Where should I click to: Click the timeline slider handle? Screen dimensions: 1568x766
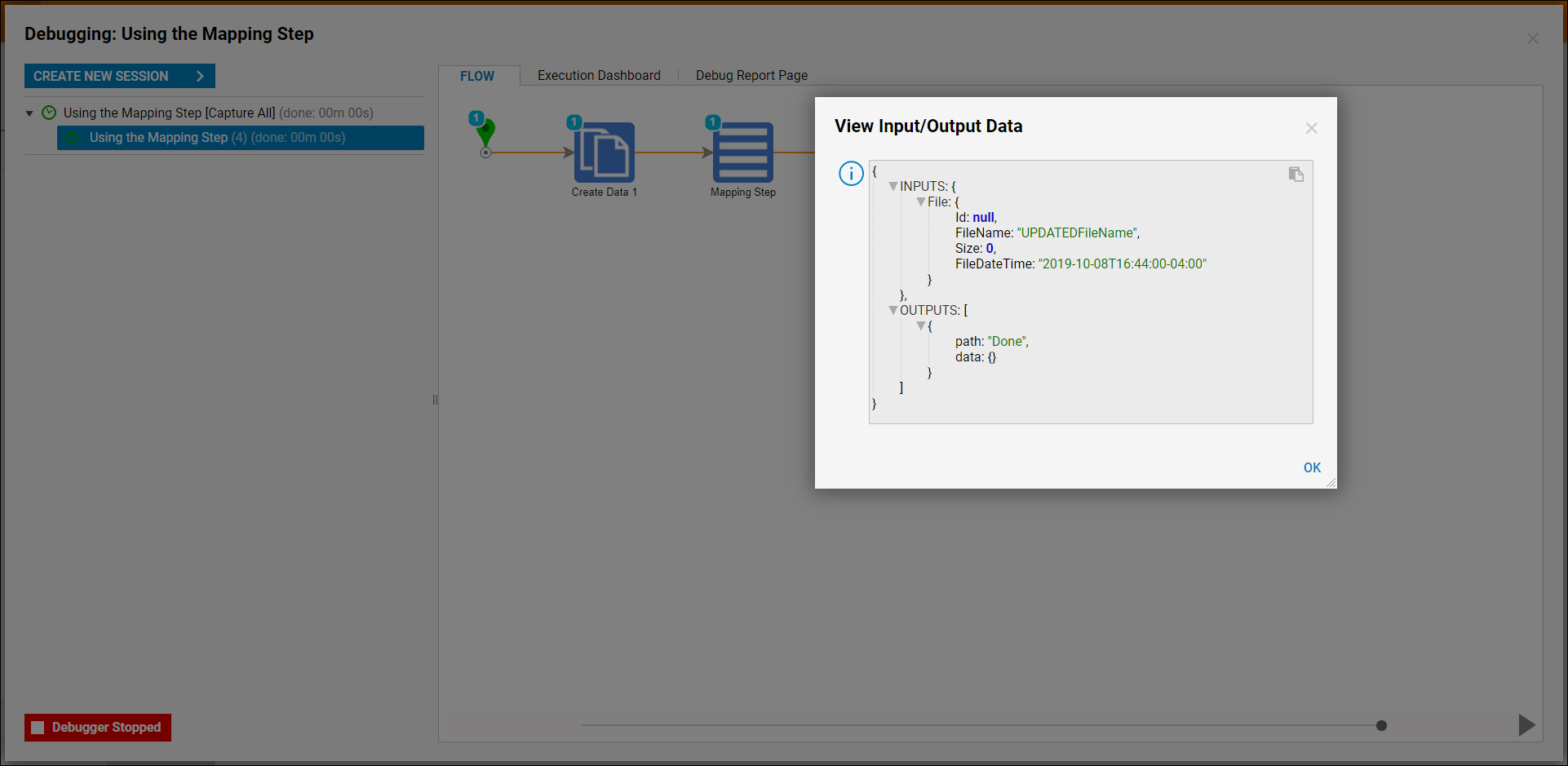(x=1381, y=725)
